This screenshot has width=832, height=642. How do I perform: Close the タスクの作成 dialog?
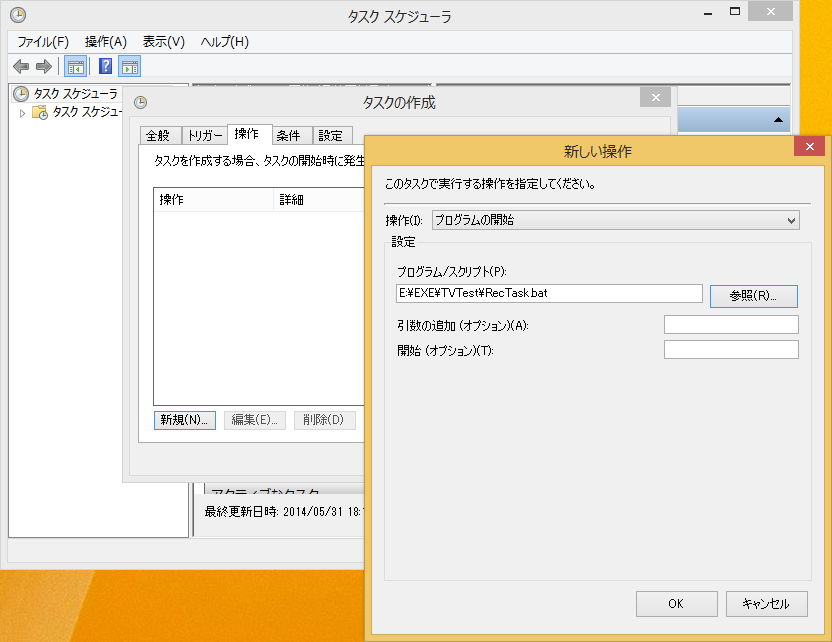(x=656, y=98)
